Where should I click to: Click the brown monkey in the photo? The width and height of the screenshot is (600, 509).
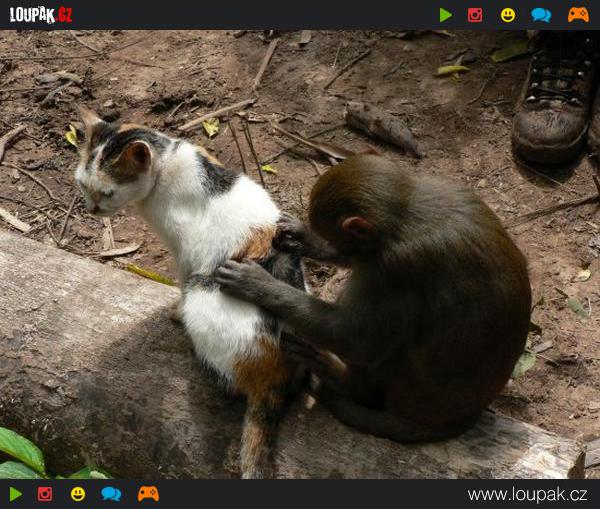(x=420, y=300)
